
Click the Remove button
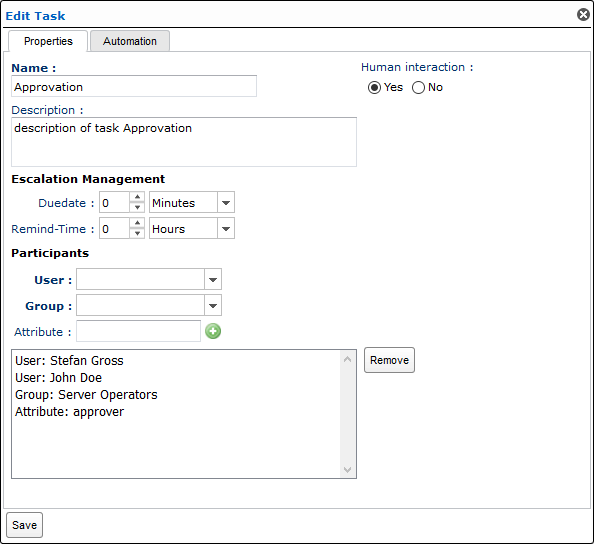[x=389, y=360]
